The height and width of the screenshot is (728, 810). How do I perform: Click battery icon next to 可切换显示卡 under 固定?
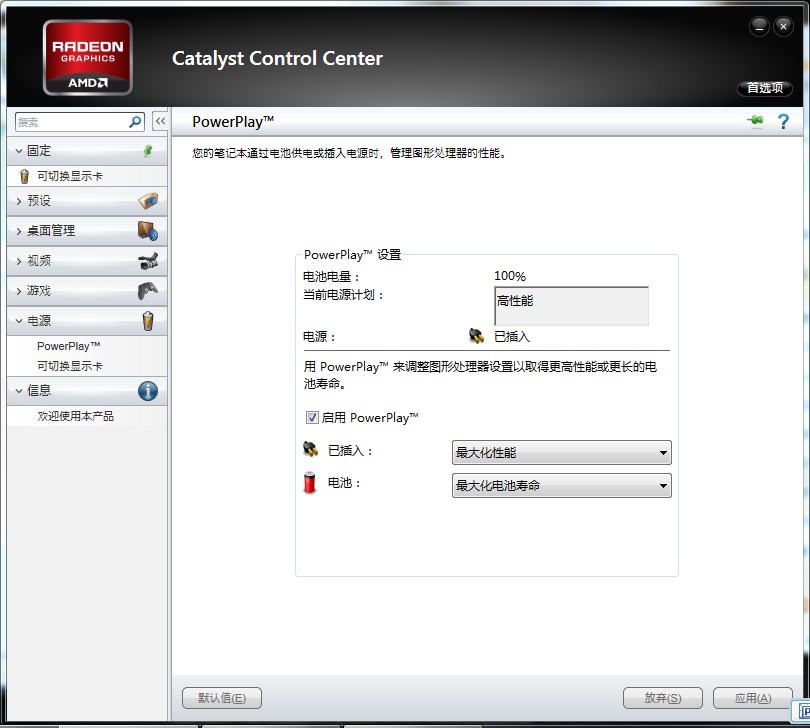point(24,176)
